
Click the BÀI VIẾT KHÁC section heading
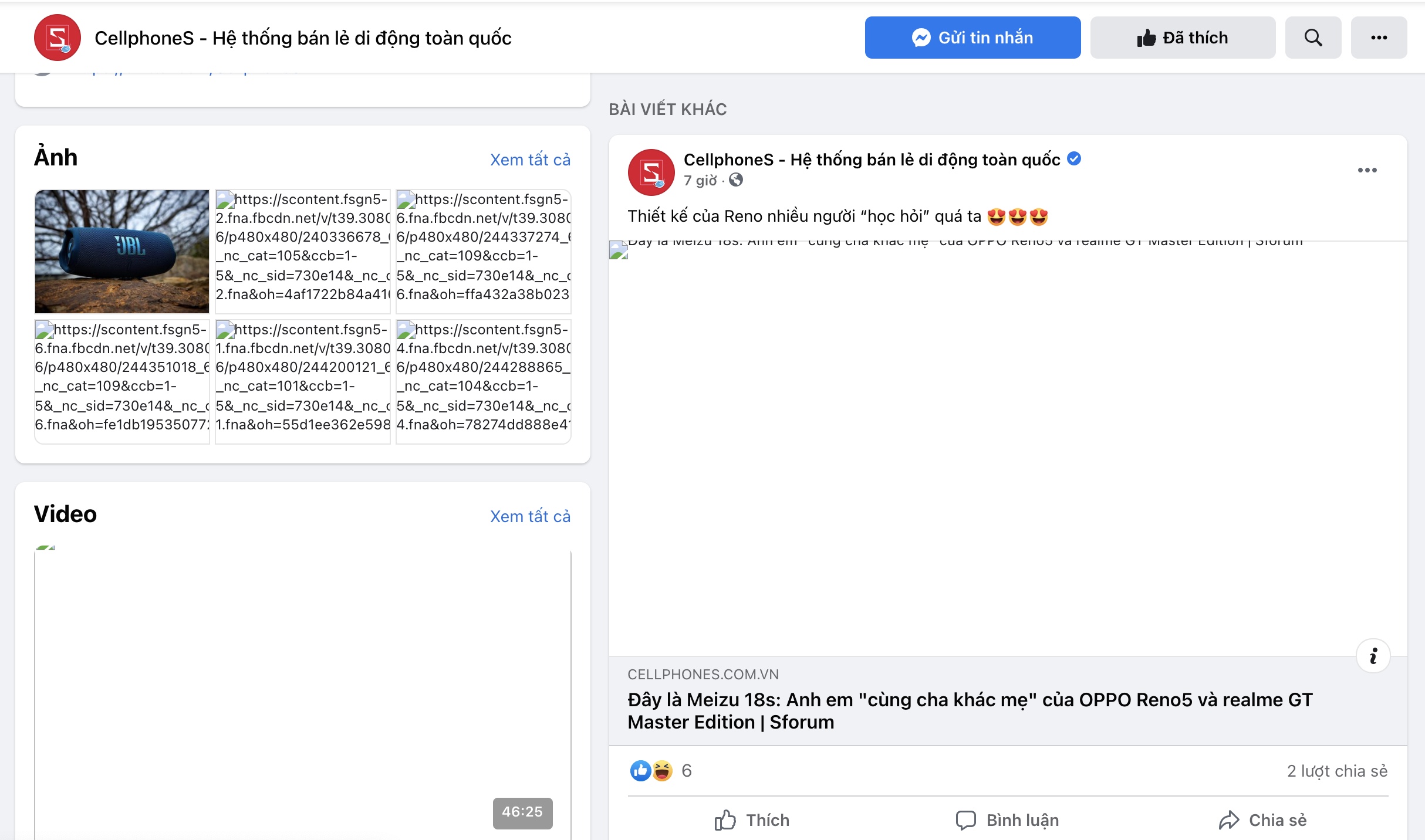click(x=668, y=109)
